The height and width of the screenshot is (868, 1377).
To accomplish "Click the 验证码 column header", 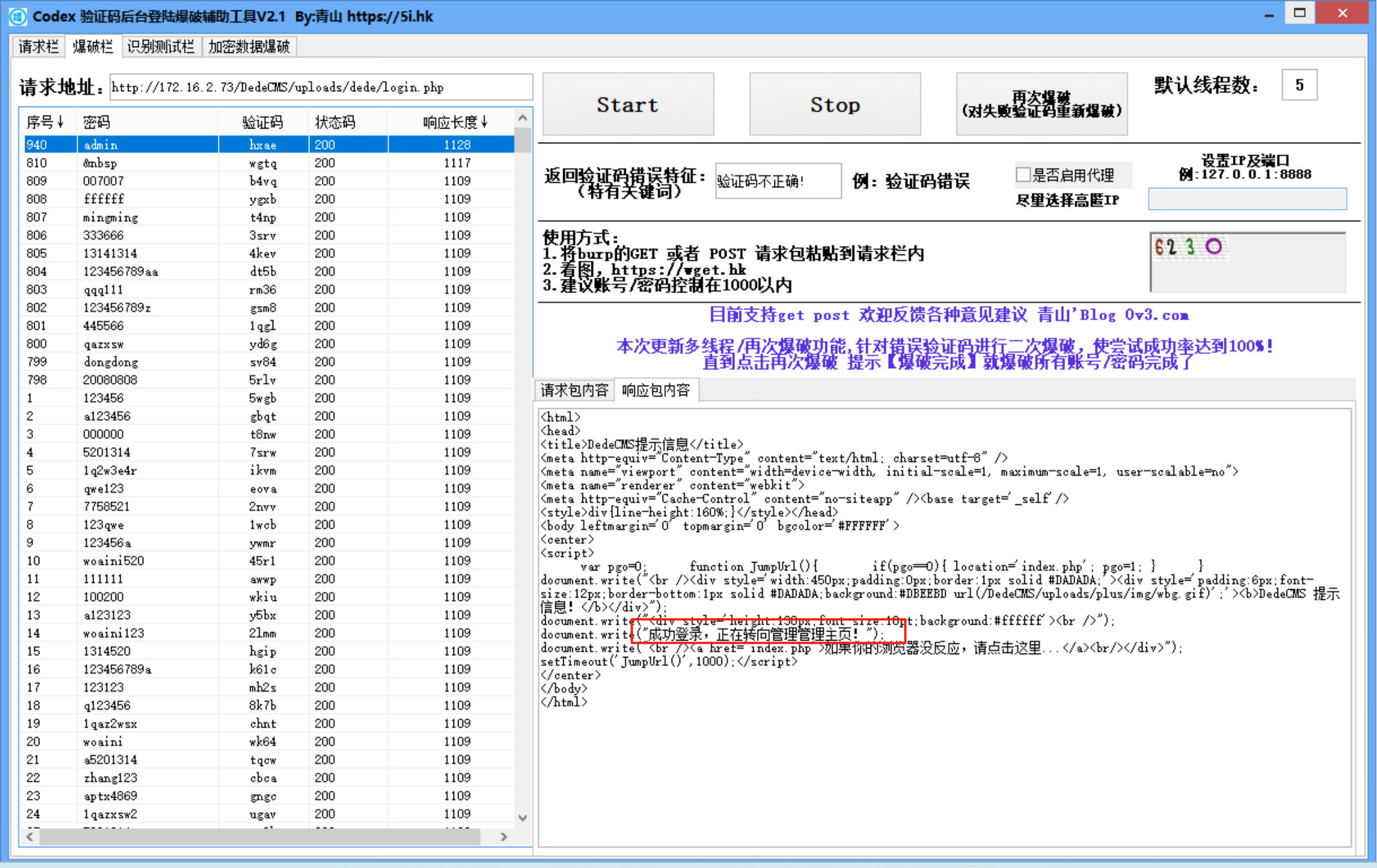I will click(x=263, y=122).
